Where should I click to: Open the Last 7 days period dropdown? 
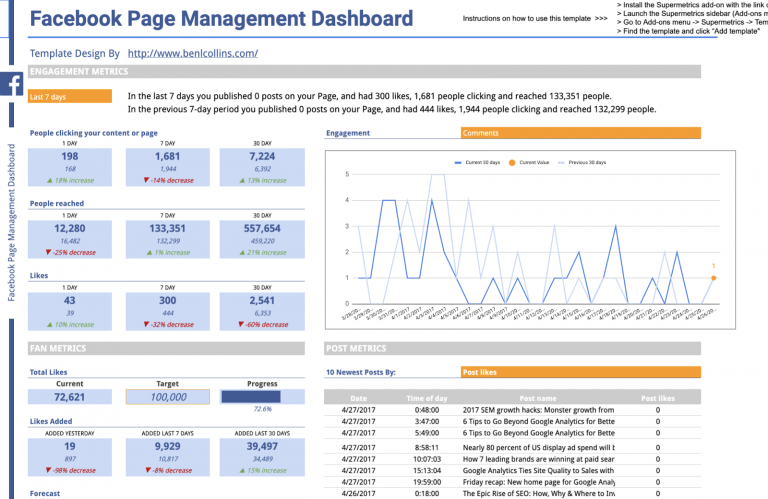click(x=70, y=97)
